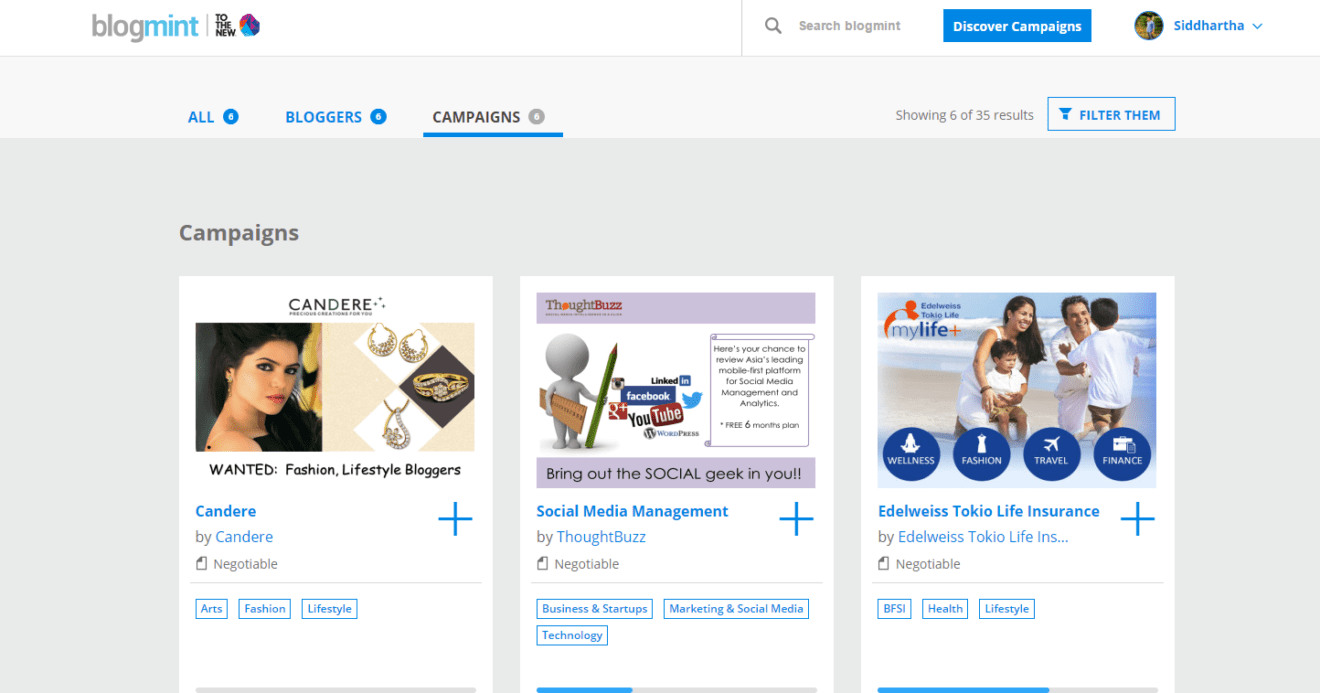
Task: Click the Business & Startups tag
Action: pyautogui.click(x=595, y=609)
